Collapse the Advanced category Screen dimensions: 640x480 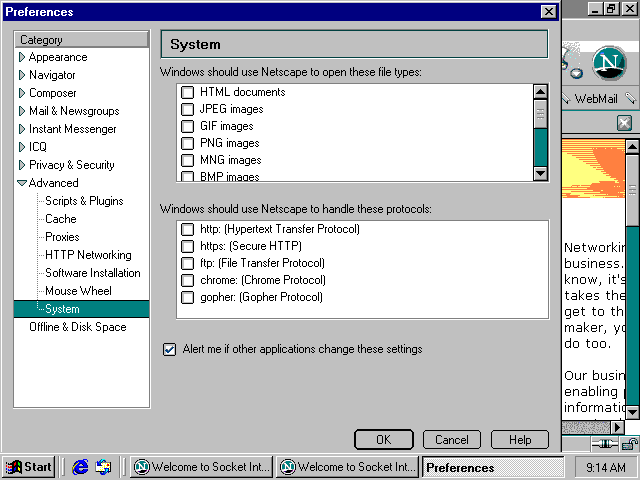(22, 183)
